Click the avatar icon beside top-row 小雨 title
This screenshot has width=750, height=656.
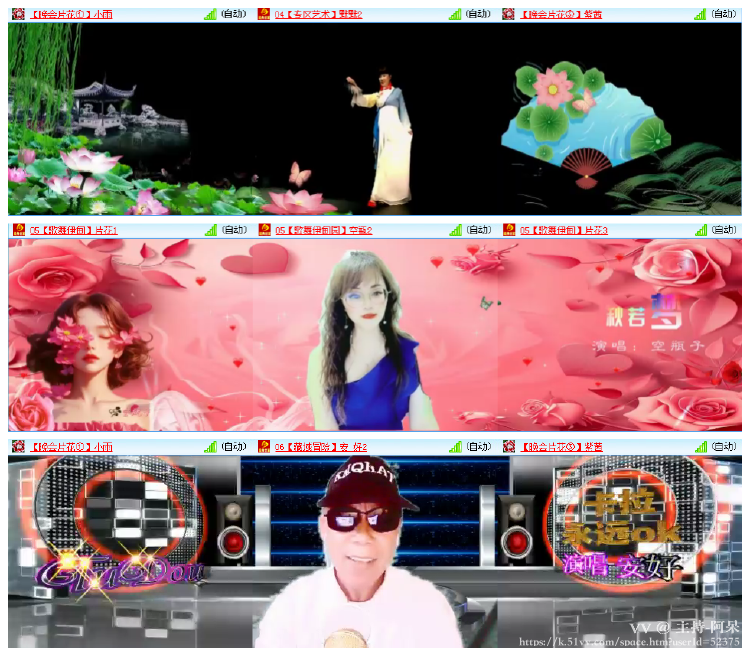point(17,14)
